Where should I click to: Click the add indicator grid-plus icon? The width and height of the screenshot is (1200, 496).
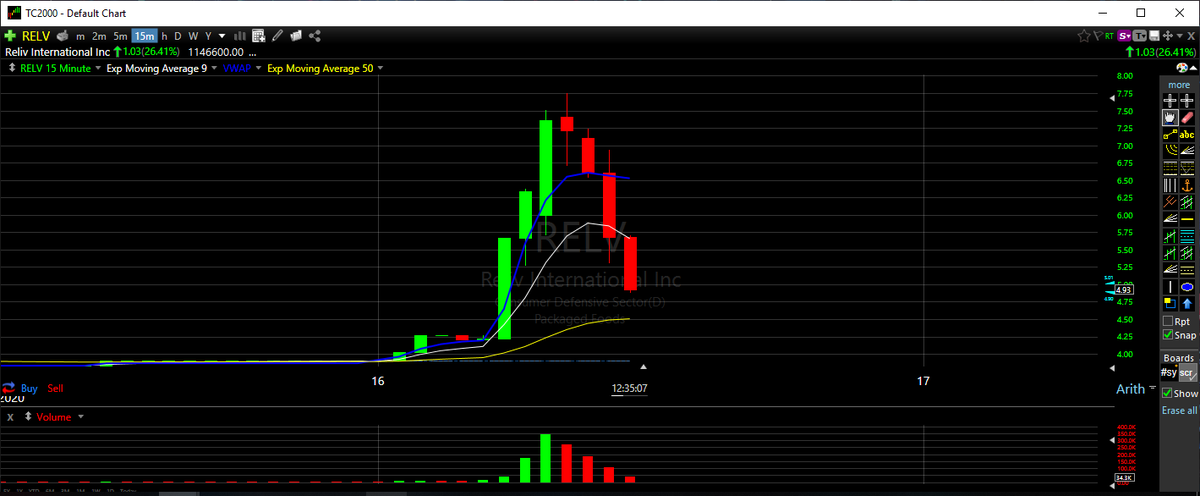pyautogui.click(x=258, y=36)
